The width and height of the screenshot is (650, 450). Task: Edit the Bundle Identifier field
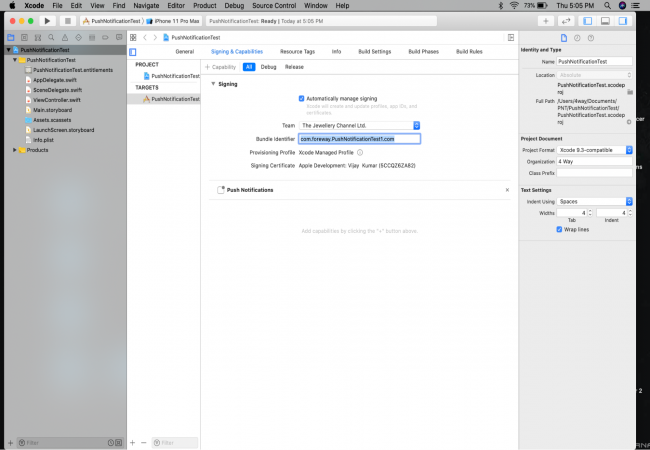[359, 139]
